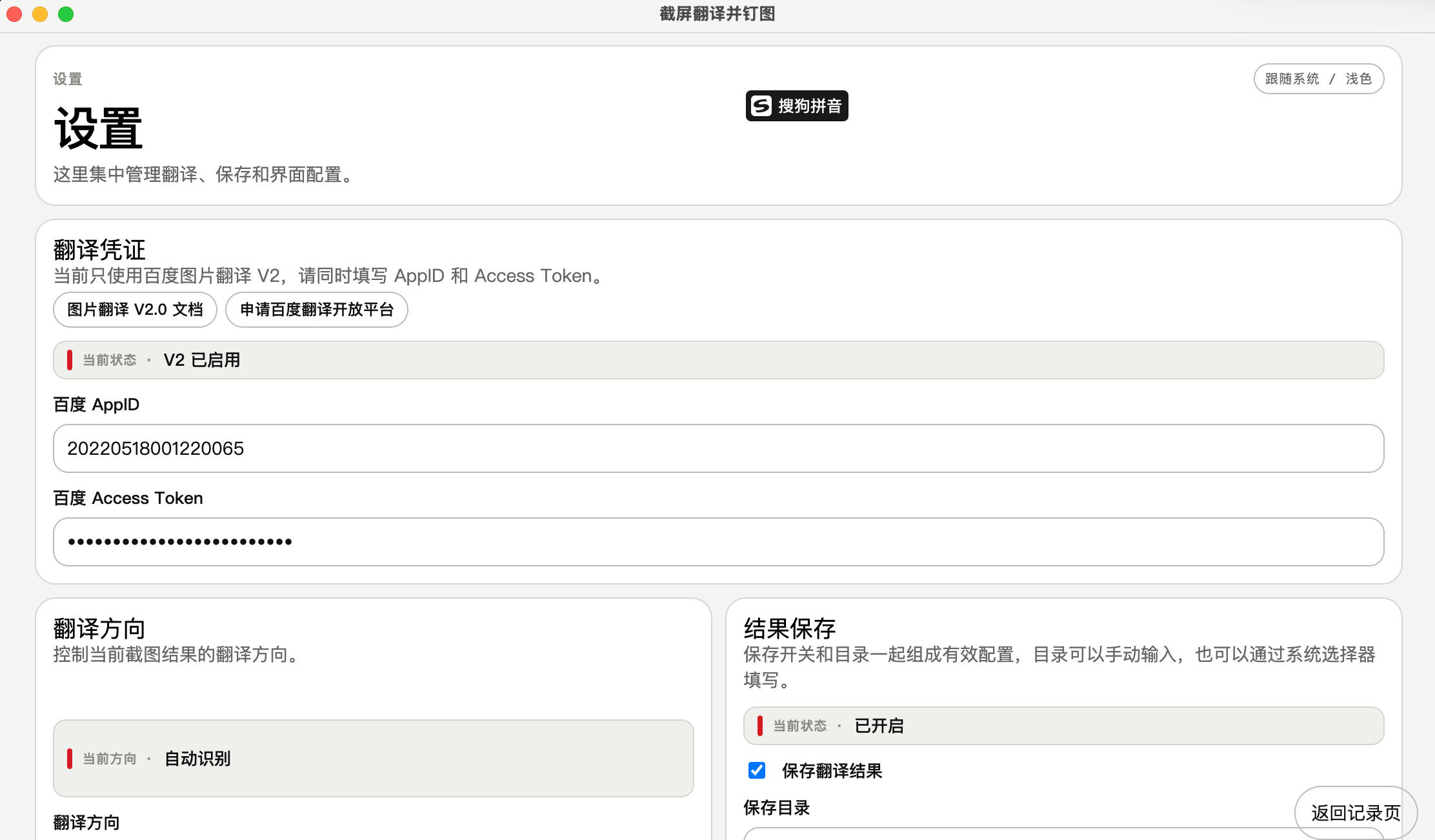1435x840 pixels.
Task: Click the 翻译方向 card heading
Action: (x=99, y=628)
